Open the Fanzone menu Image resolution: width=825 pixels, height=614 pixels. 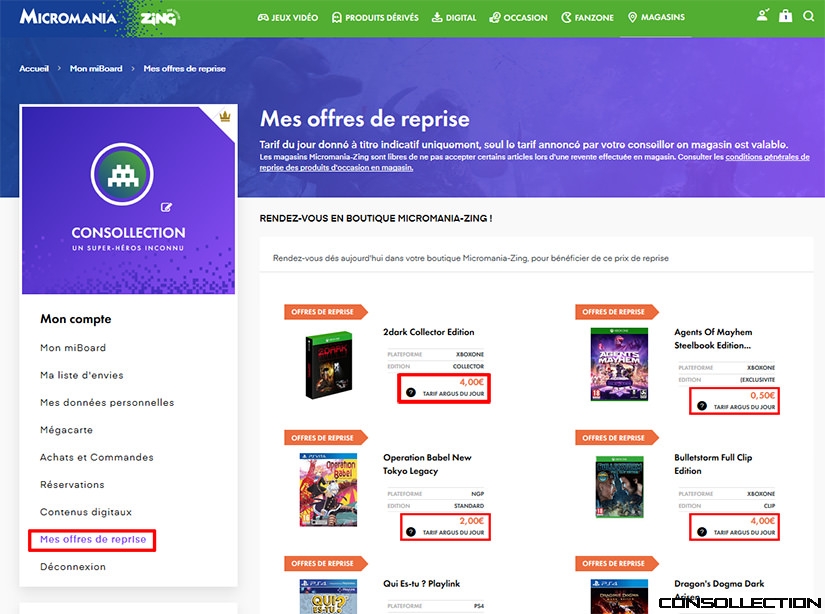click(x=587, y=17)
